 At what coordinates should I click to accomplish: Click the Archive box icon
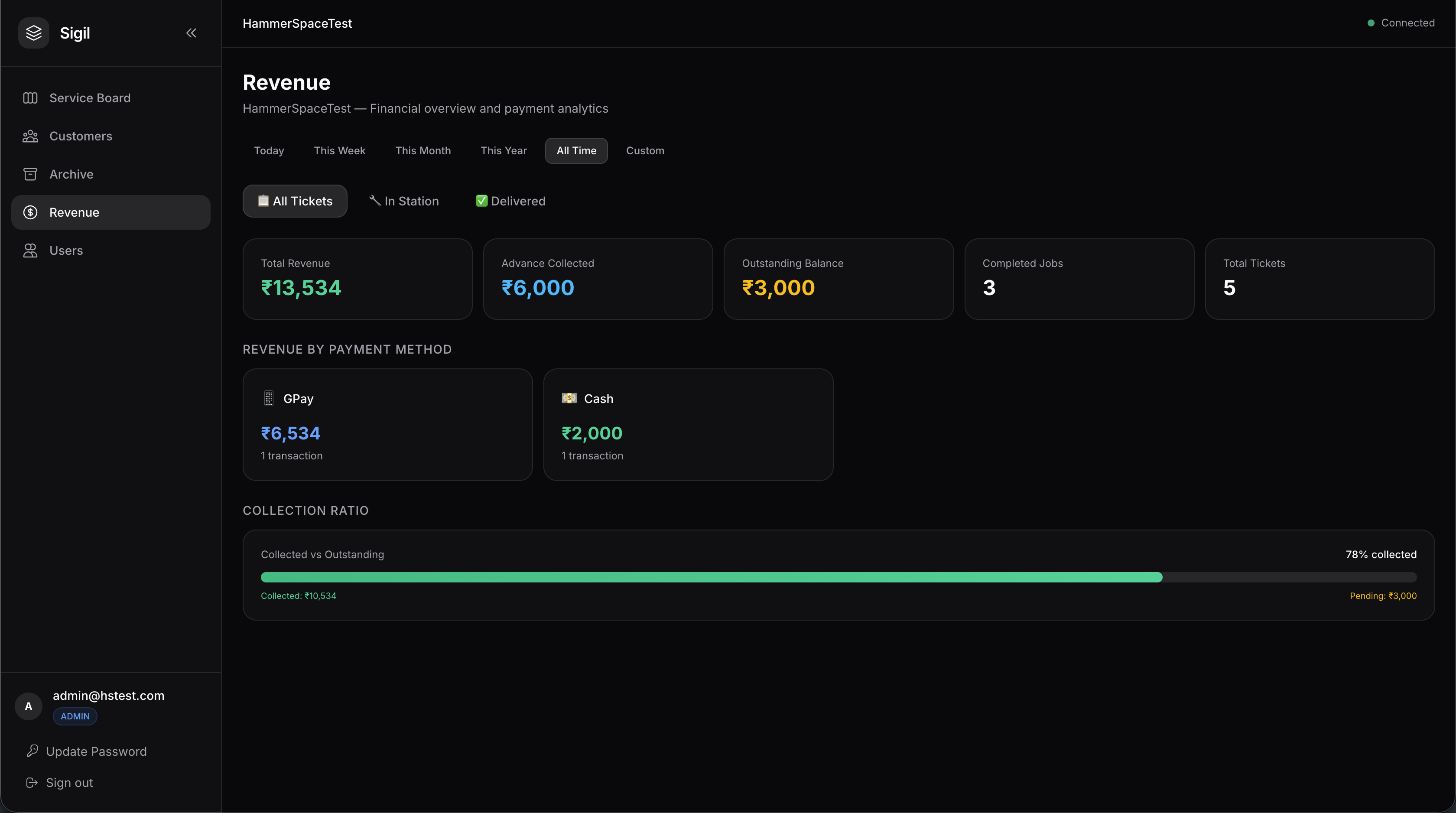coord(30,174)
